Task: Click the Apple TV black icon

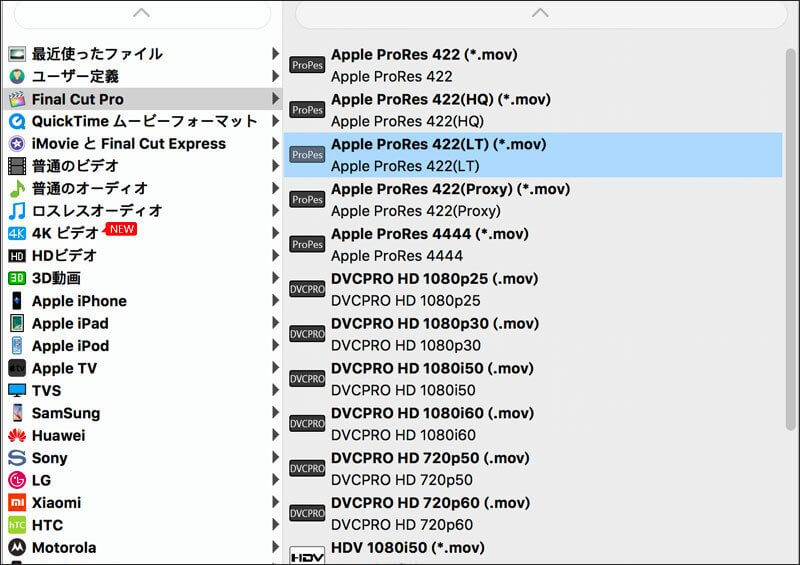Action: [17, 368]
